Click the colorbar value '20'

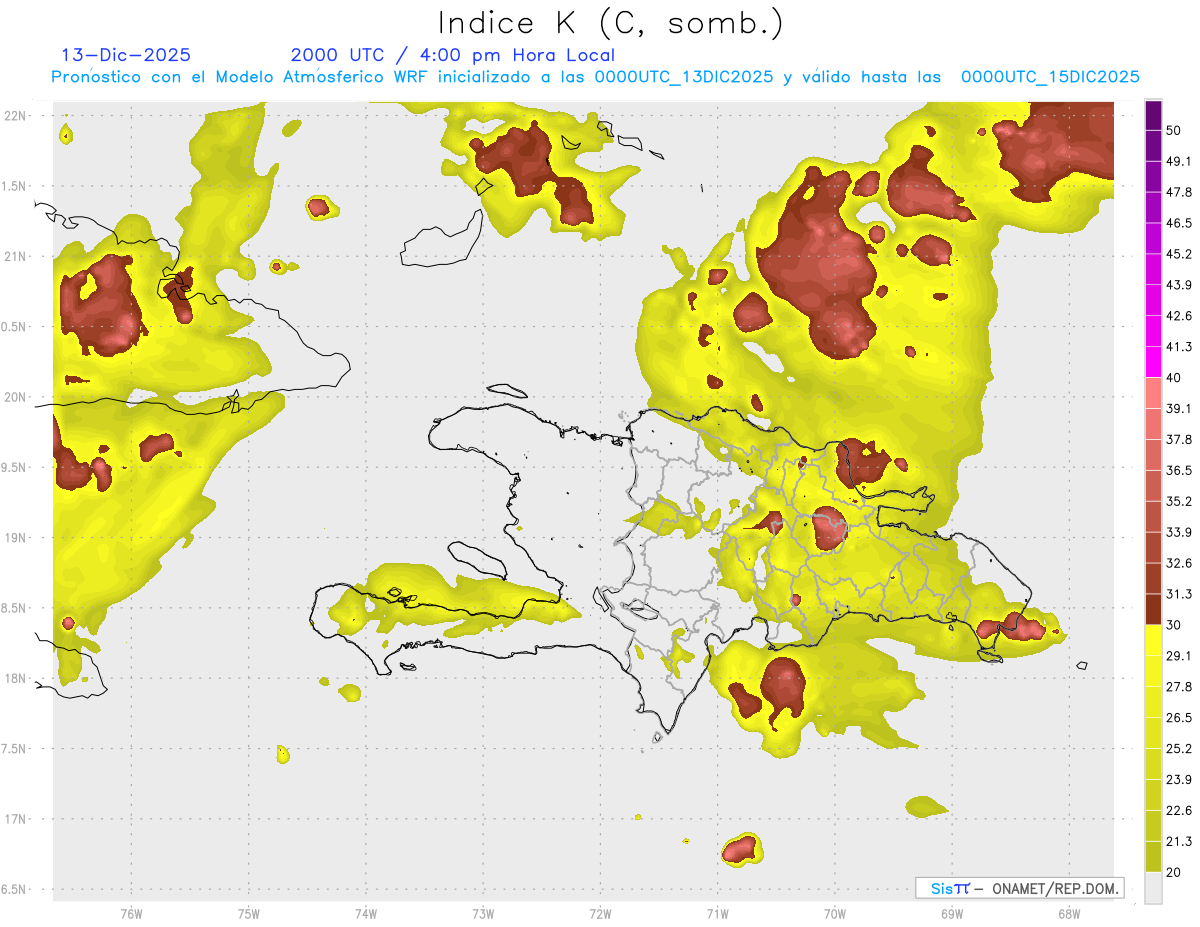coord(1176,872)
